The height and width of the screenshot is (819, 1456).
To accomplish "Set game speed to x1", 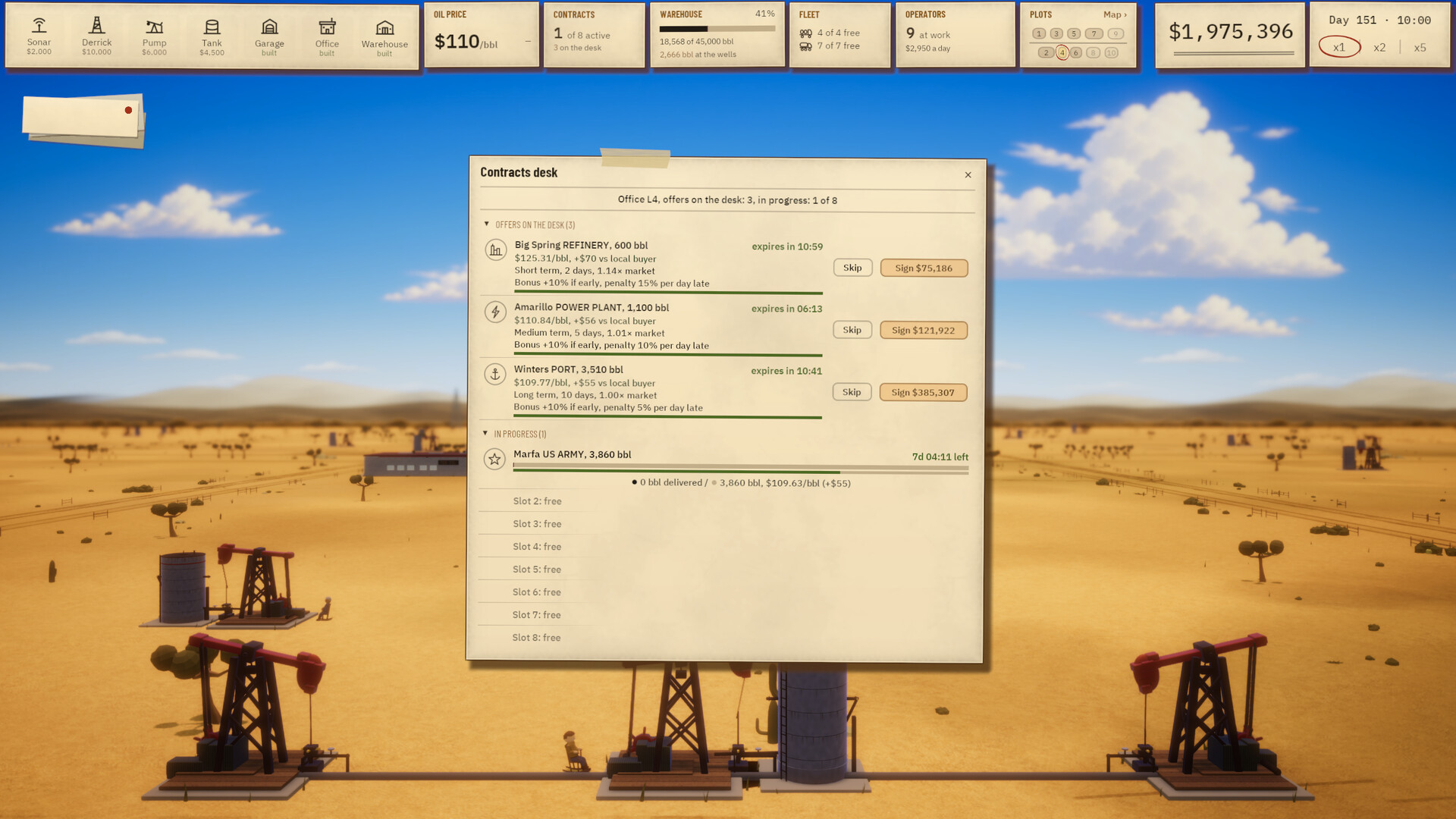I will pos(1339,47).
